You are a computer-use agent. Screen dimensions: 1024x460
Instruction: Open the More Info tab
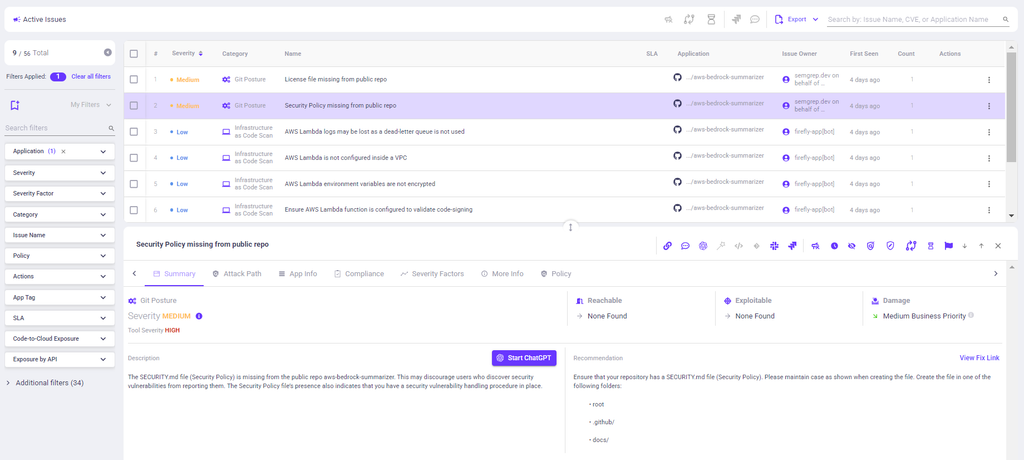click(x=502, y=274)
